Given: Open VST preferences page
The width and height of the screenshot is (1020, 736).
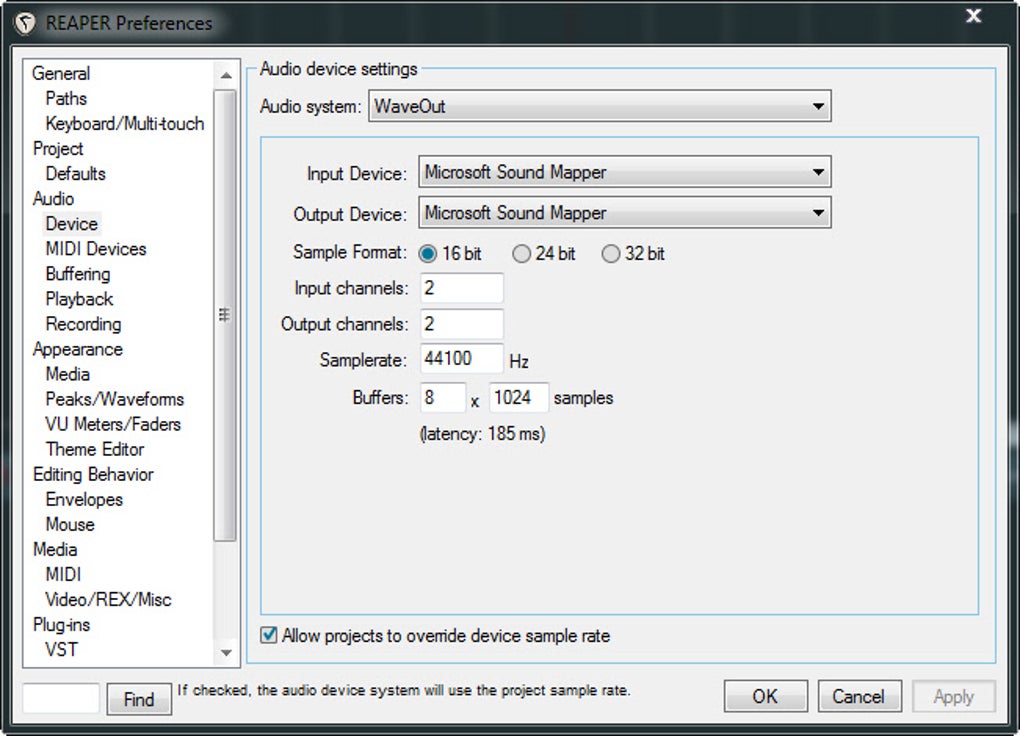Looking at the screenshot, I should click(62, 649).
